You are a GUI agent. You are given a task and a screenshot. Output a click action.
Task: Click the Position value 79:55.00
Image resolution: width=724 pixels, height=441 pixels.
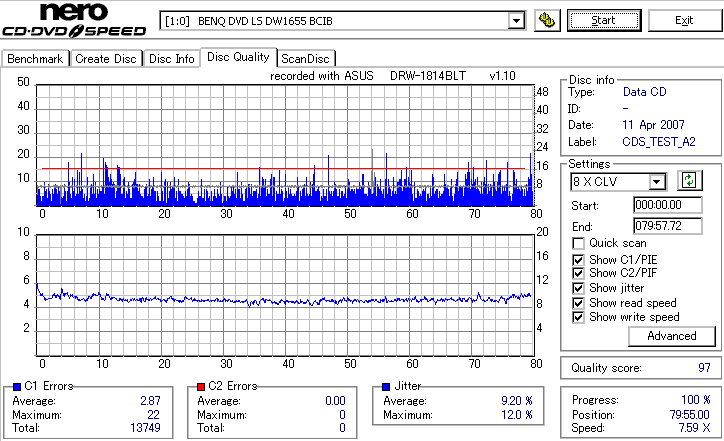pos(689,415)
